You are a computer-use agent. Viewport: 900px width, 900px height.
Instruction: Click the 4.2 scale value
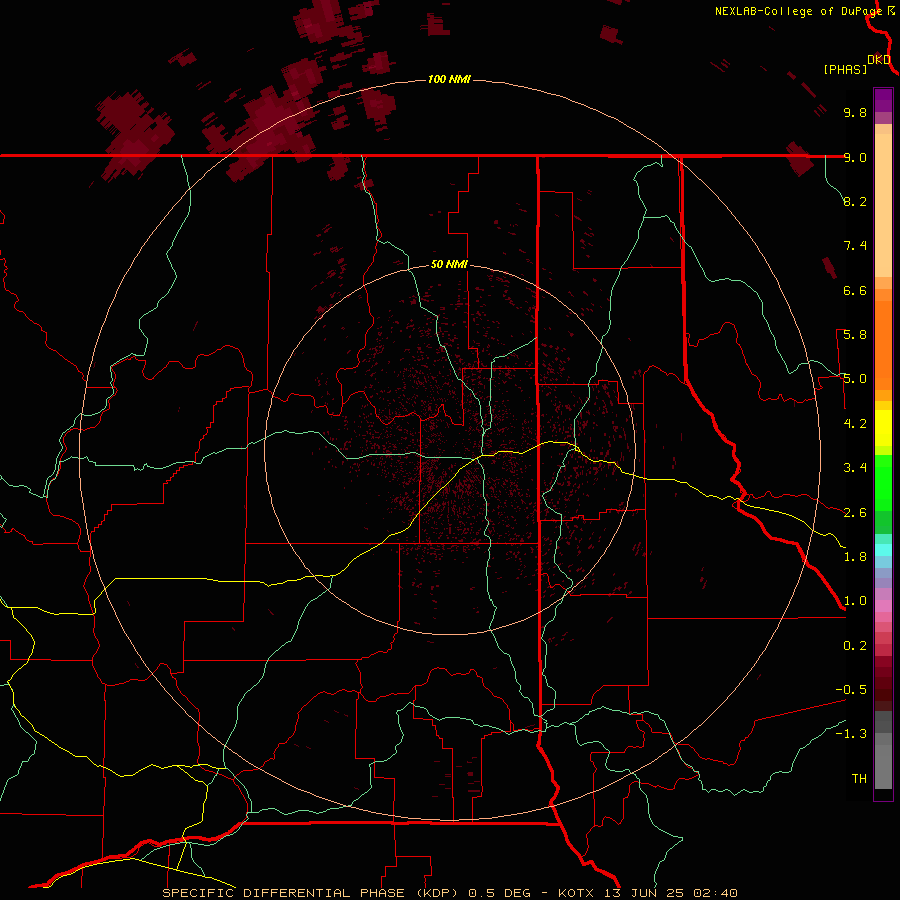point(855,424)
